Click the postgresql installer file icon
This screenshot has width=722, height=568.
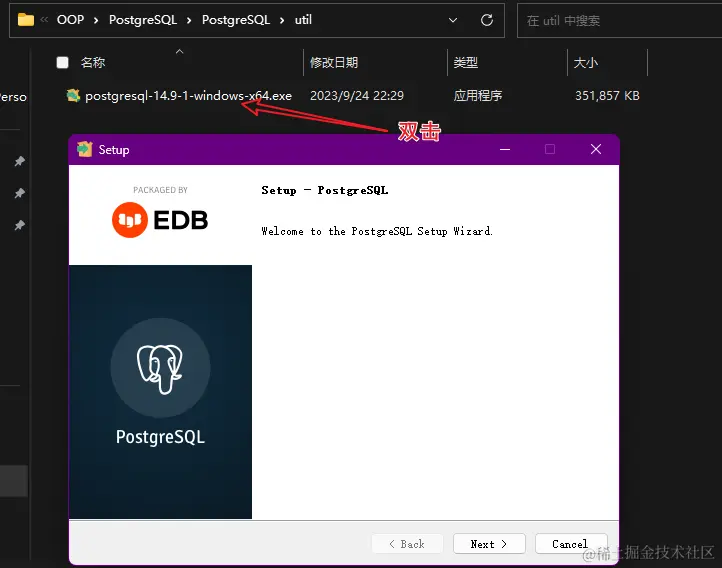pyautogui.click(x=73, y=95)
